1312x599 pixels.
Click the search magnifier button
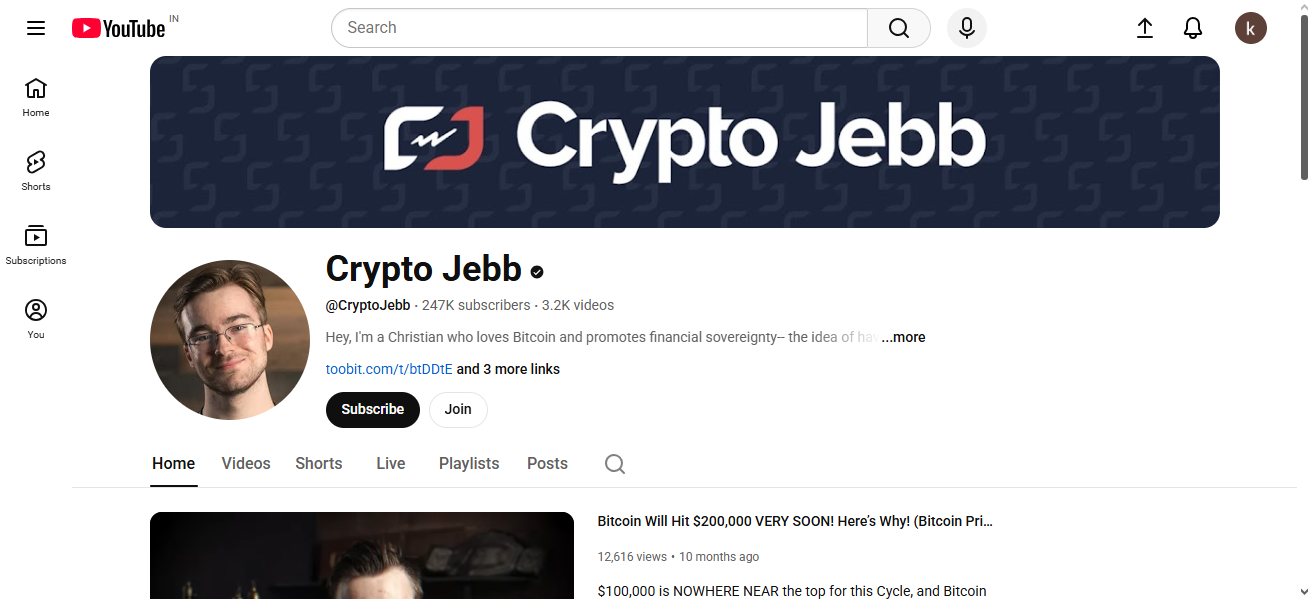(x=899, y=28)
